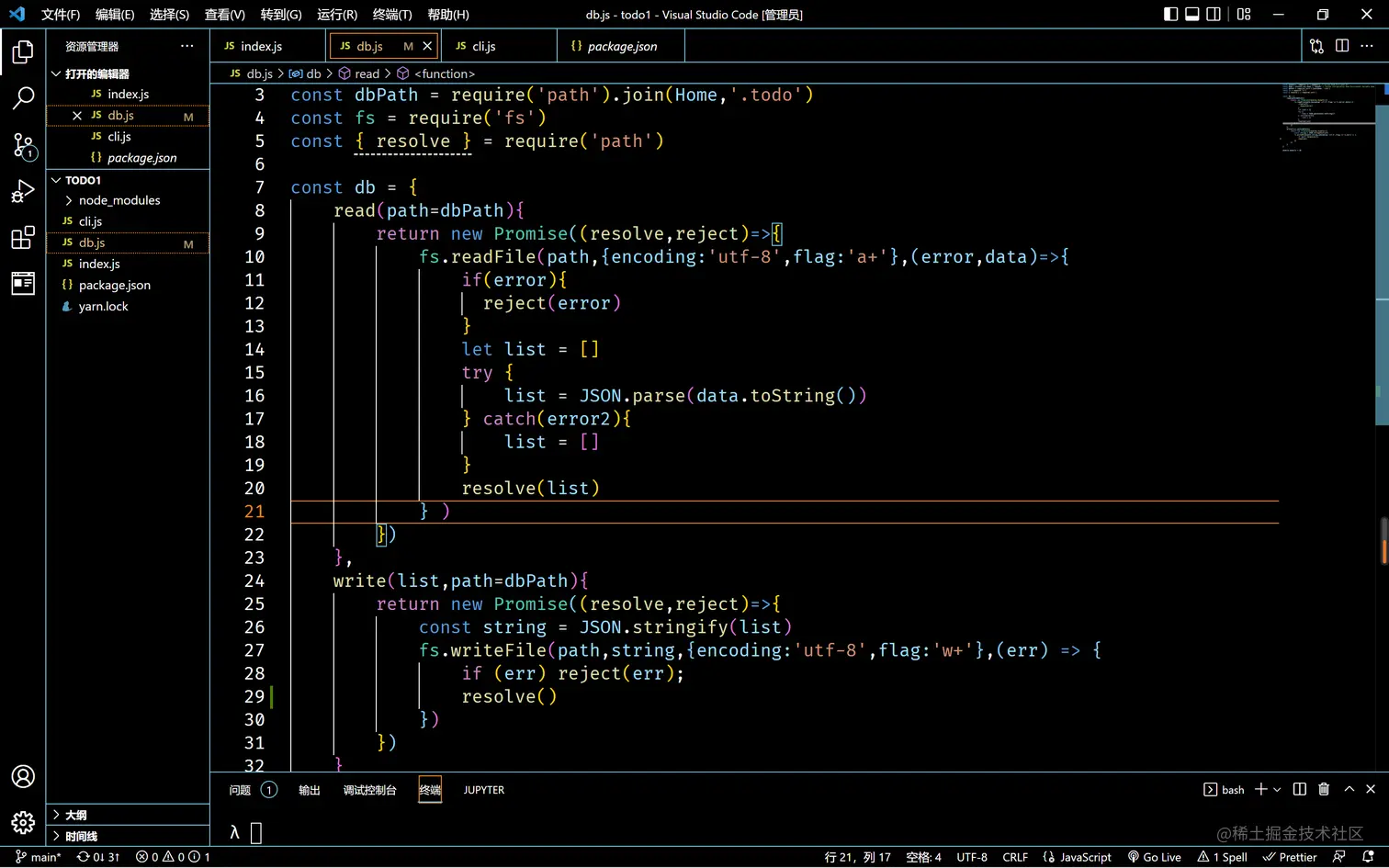
Task: Open the sixth activity bar panel icon
Action: (23, 284)
